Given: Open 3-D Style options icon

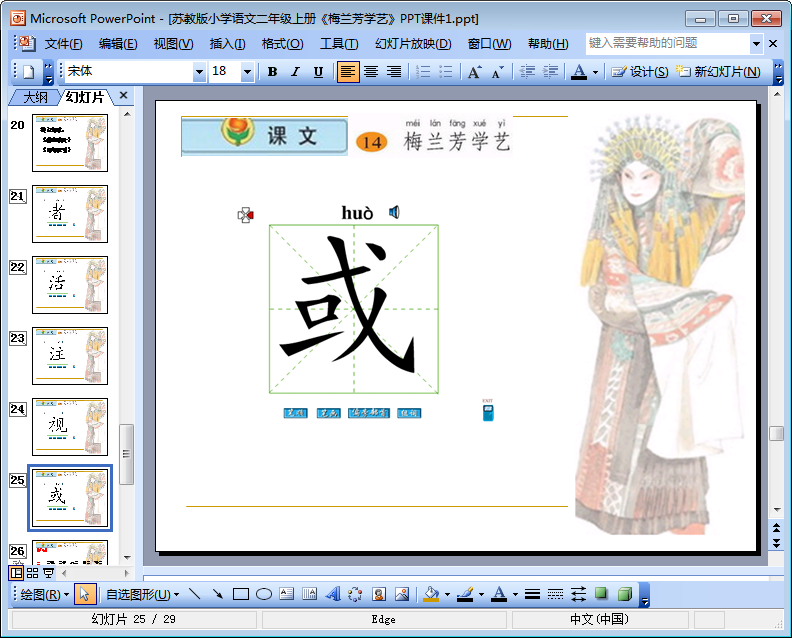Looking at the screenshot, I should click(x=625, y=594).
